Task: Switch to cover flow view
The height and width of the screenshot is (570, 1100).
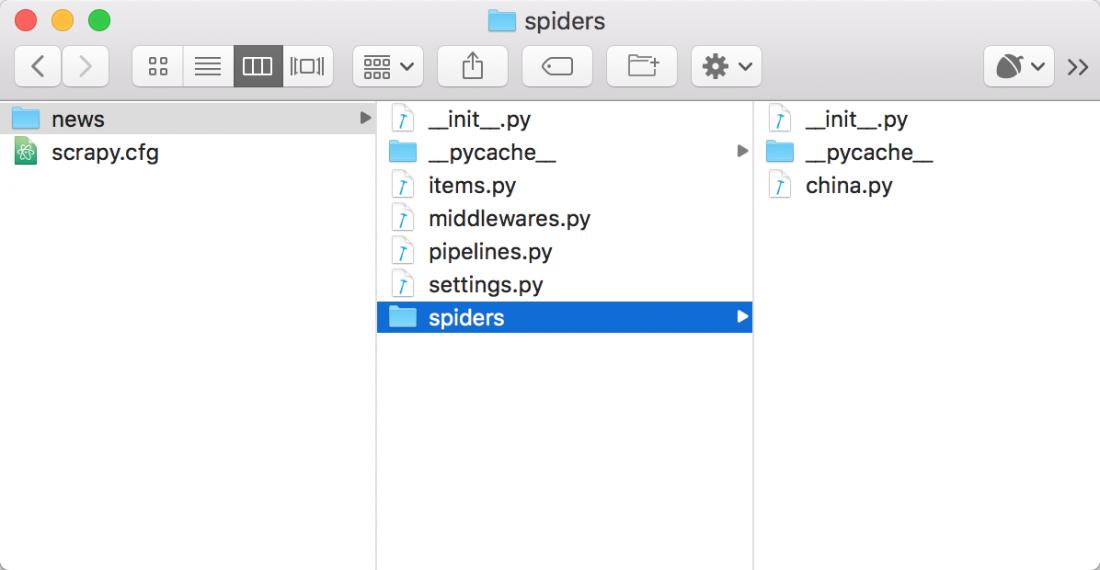Action: point(307,67)
